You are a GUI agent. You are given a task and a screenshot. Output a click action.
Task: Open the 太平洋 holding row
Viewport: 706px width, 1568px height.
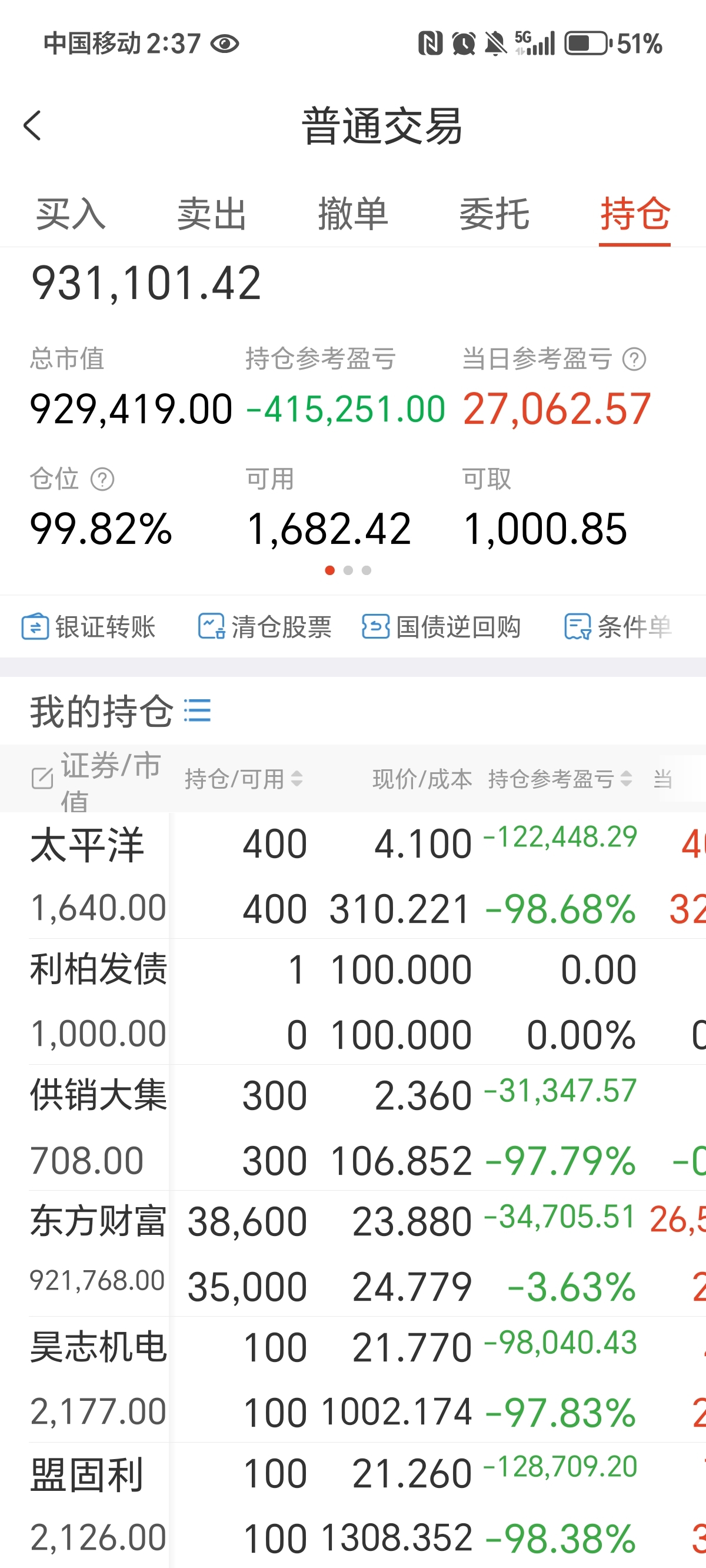coord(353,875)
